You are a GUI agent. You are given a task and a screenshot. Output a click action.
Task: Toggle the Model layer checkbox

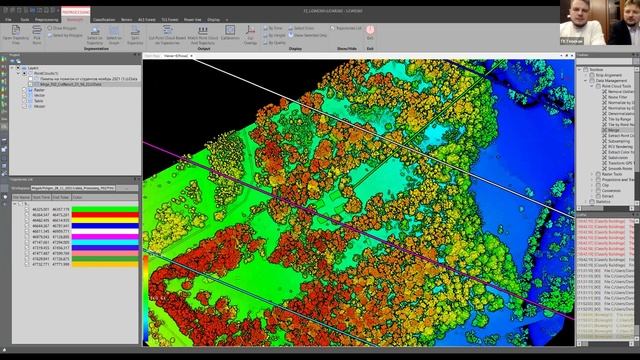click(24, 106)
